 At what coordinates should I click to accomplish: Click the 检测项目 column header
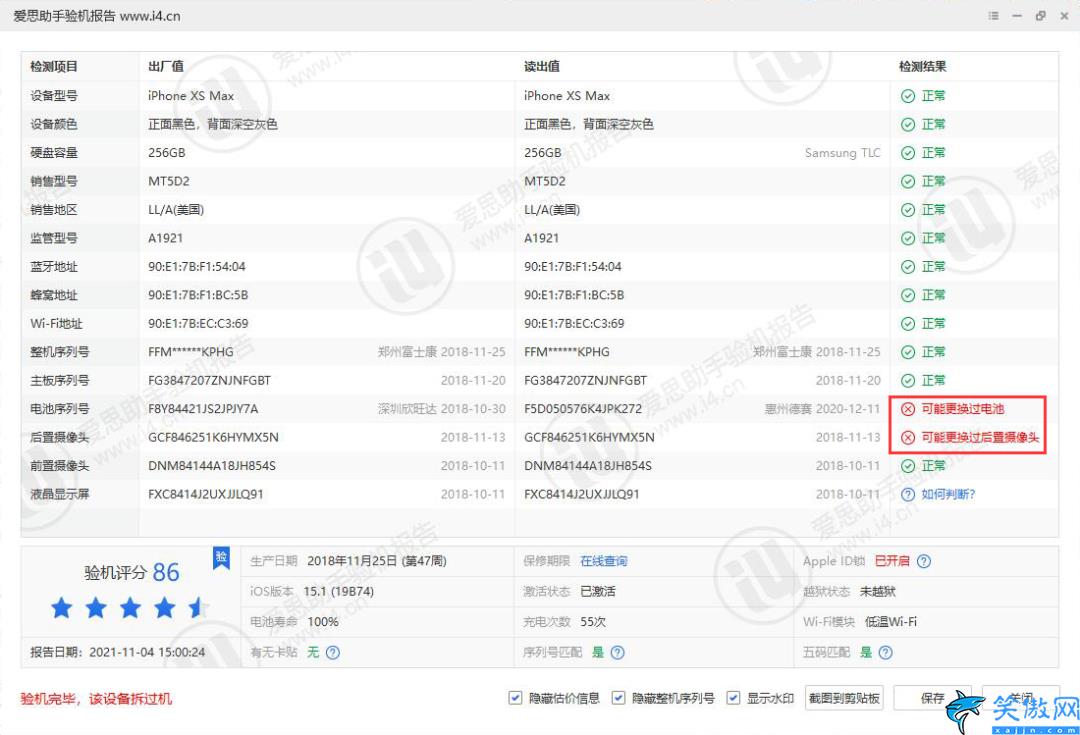pyautogui.click(x=54, y=67)
